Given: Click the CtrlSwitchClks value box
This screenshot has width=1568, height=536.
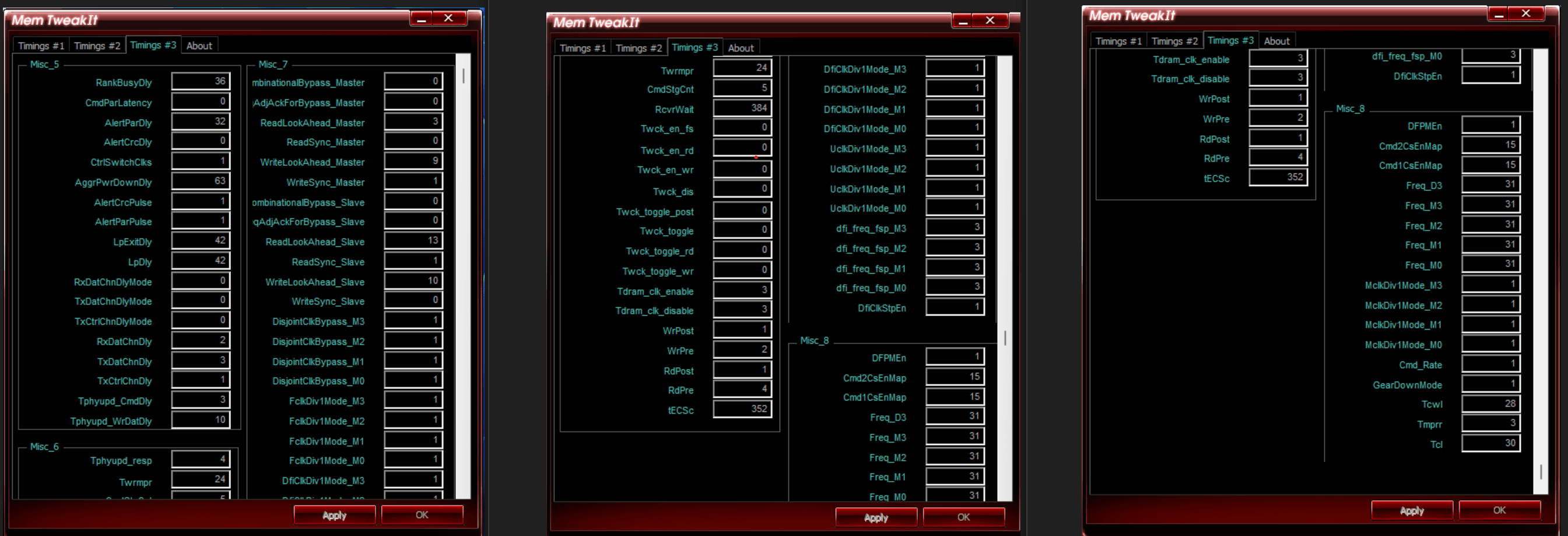Looking at the screenshot, I should (x=201, y=162).
